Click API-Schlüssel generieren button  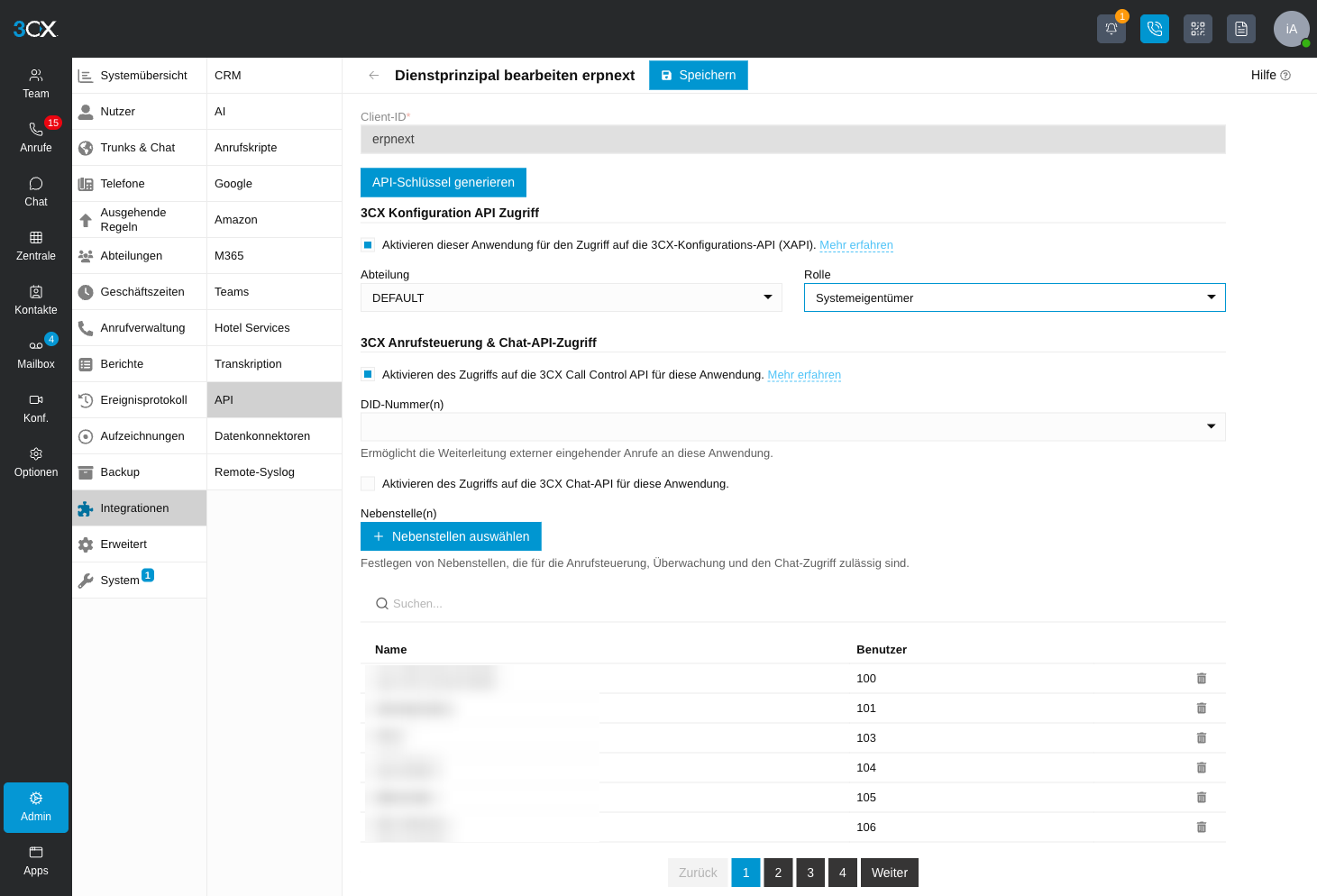(444, 182)
